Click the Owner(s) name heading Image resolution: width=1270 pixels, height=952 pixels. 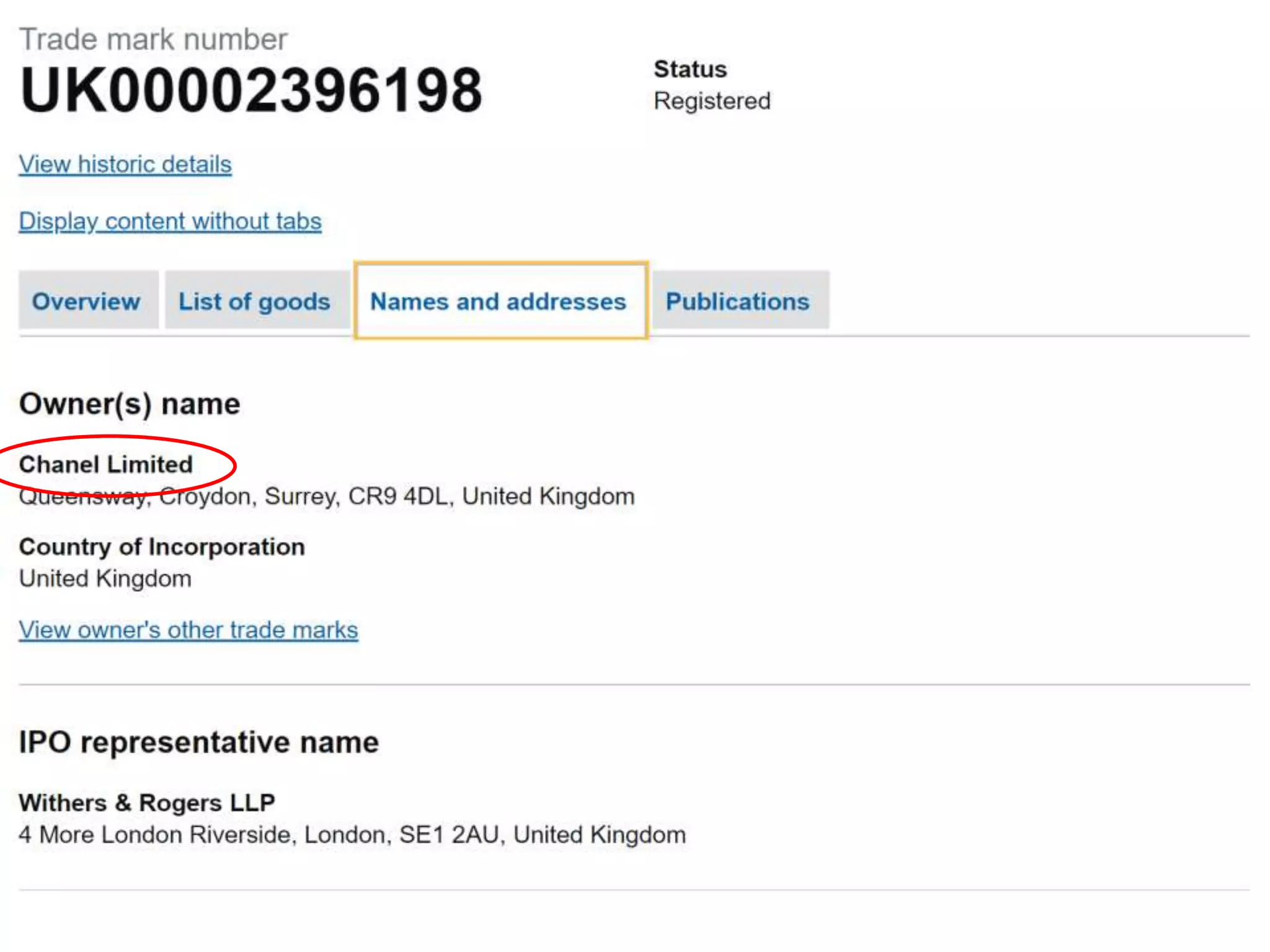130,404
